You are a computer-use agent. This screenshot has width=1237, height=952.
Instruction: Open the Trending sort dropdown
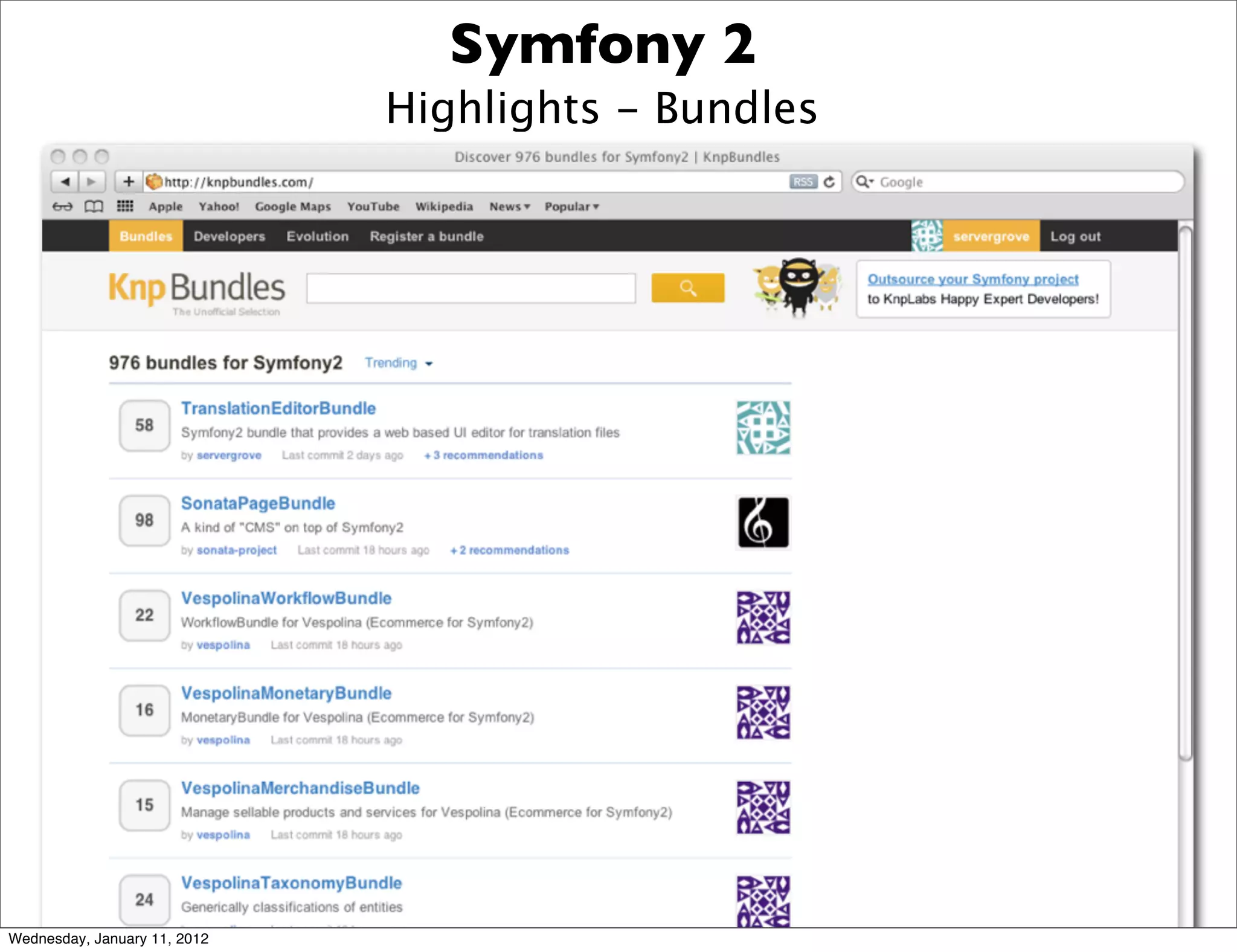click(399, 363)
